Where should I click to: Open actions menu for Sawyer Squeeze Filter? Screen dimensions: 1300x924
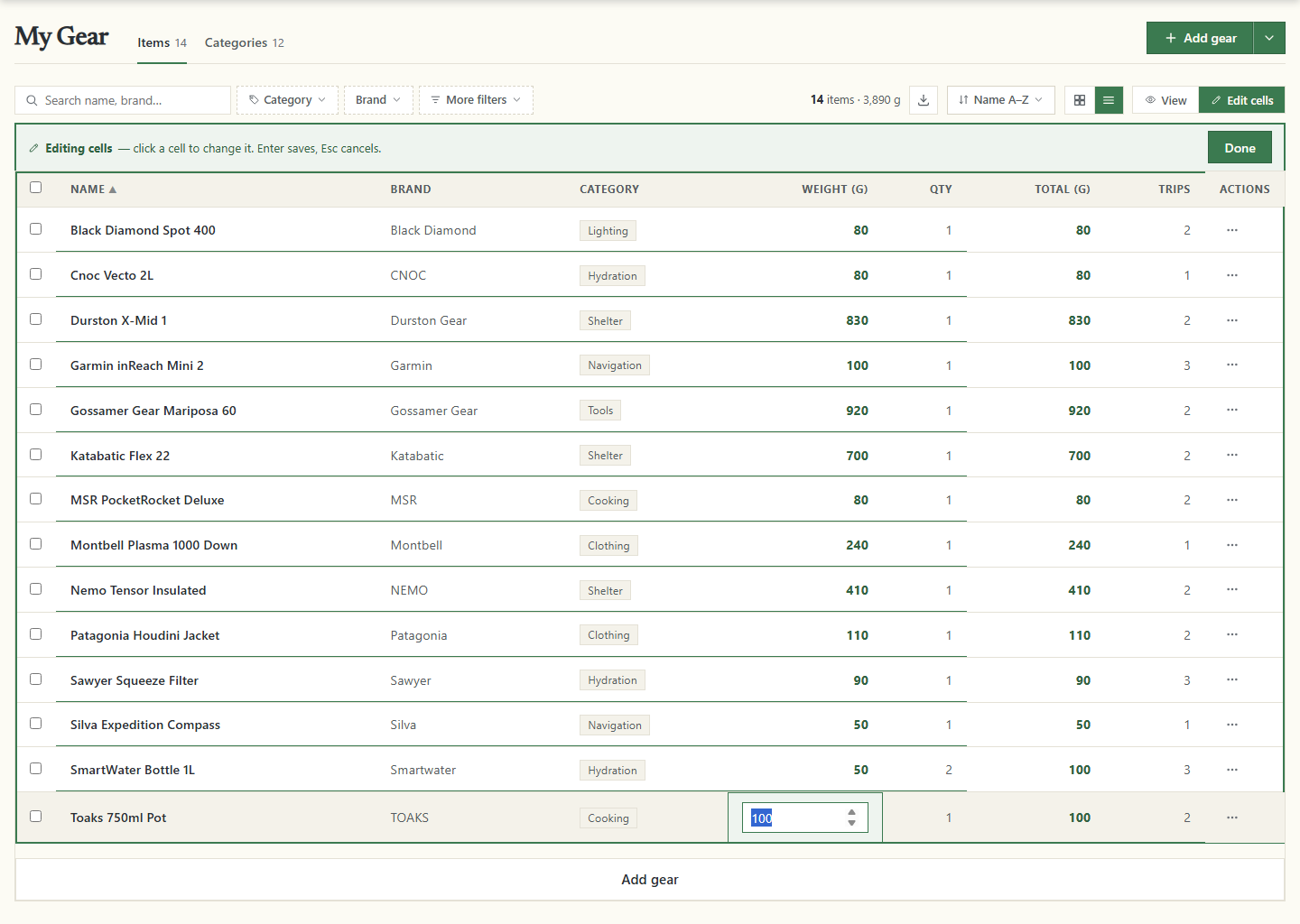click(1232, 680)
